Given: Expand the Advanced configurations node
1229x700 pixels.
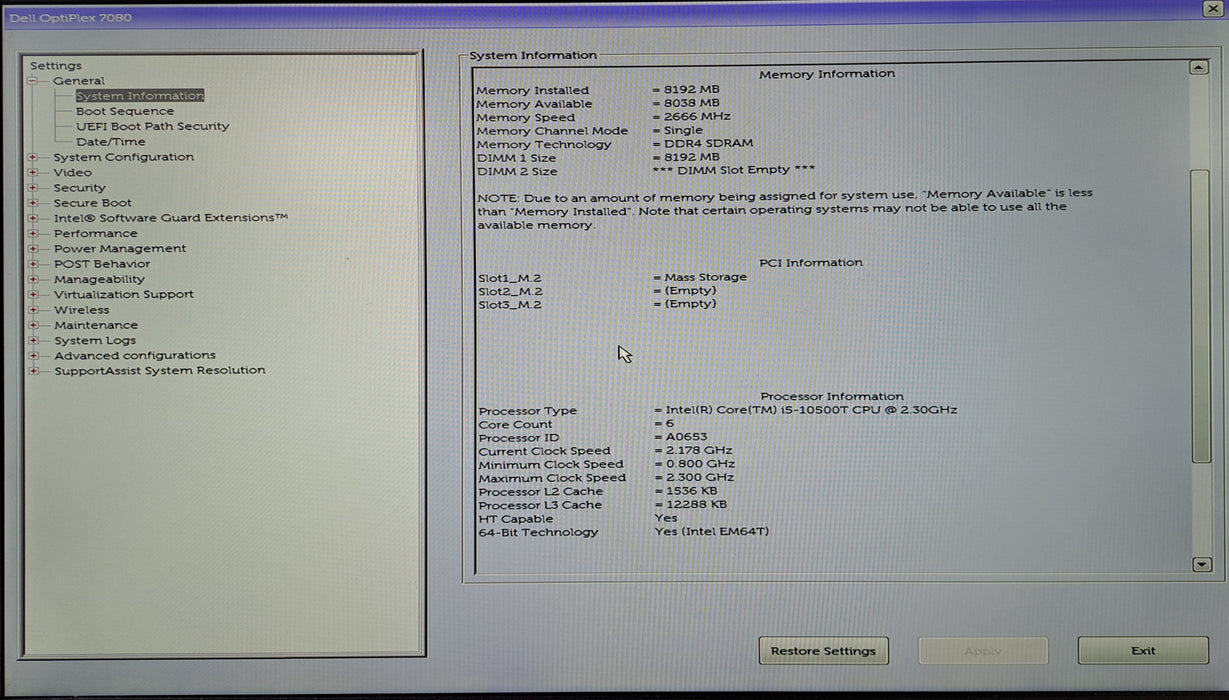Looking at the screenshot, I should (x=33, y=355).
